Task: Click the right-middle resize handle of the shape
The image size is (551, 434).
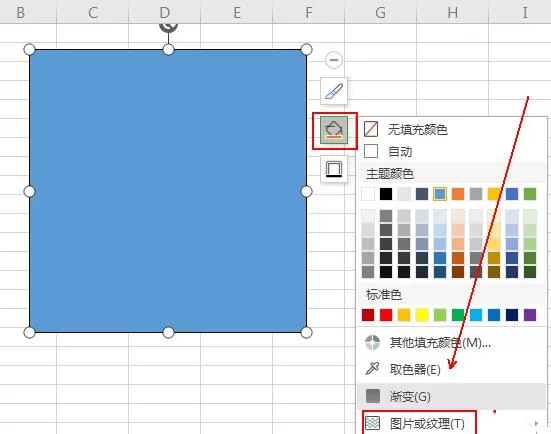Action: [306, 192]
